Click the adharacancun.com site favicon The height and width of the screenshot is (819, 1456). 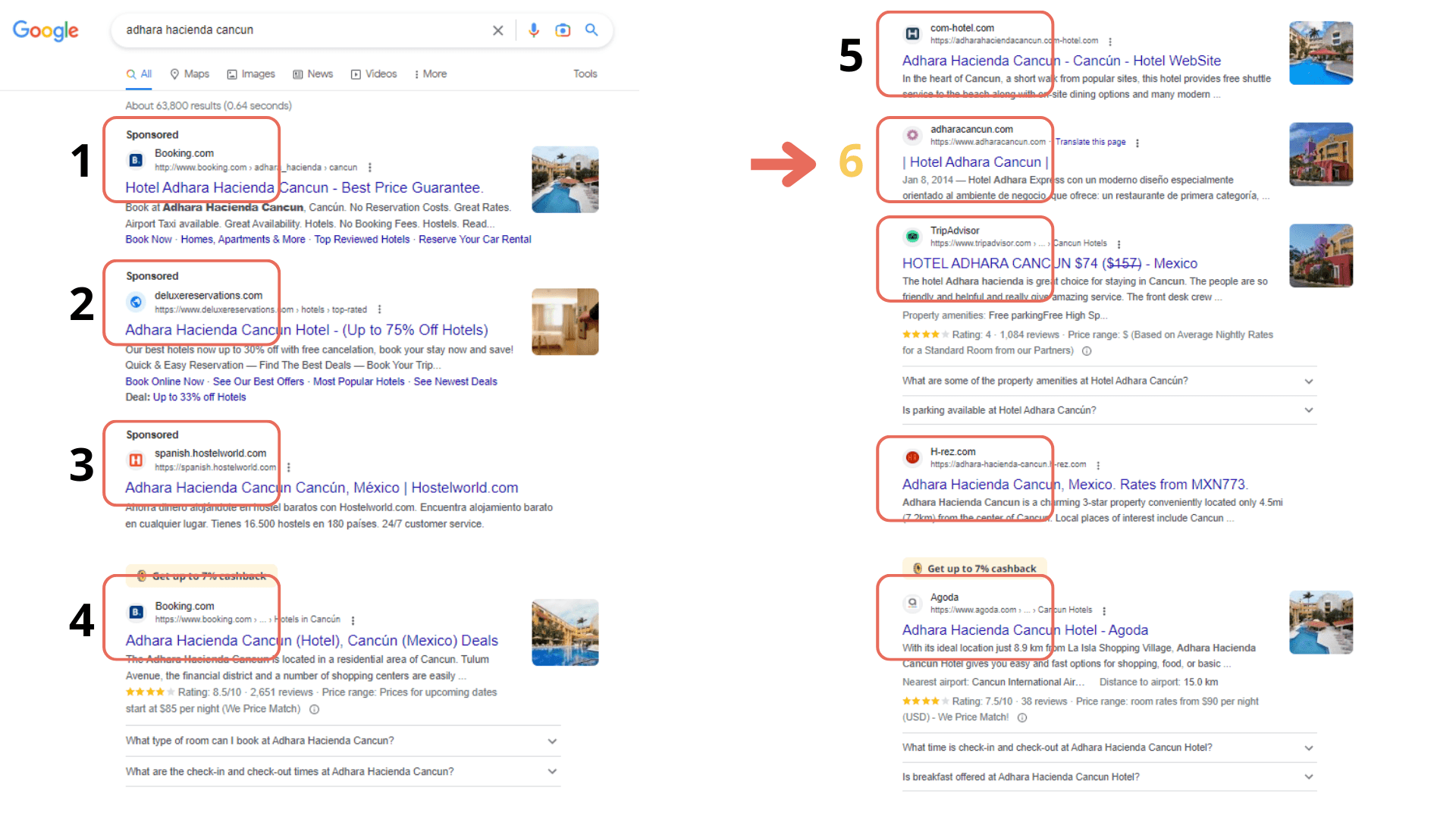[912, 135]
